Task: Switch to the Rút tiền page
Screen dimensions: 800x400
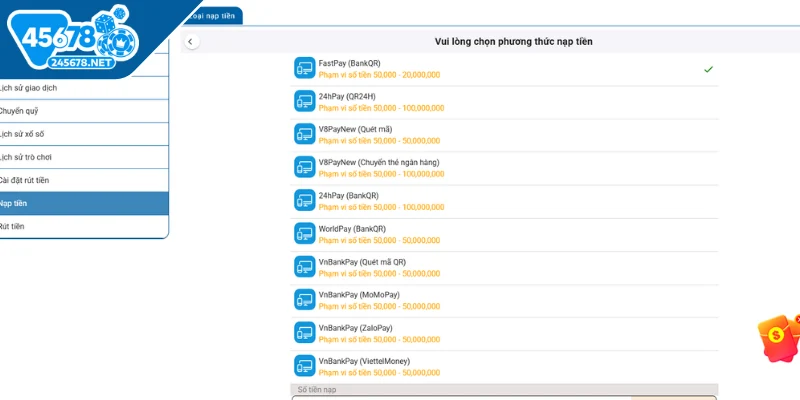Action: 84,227
